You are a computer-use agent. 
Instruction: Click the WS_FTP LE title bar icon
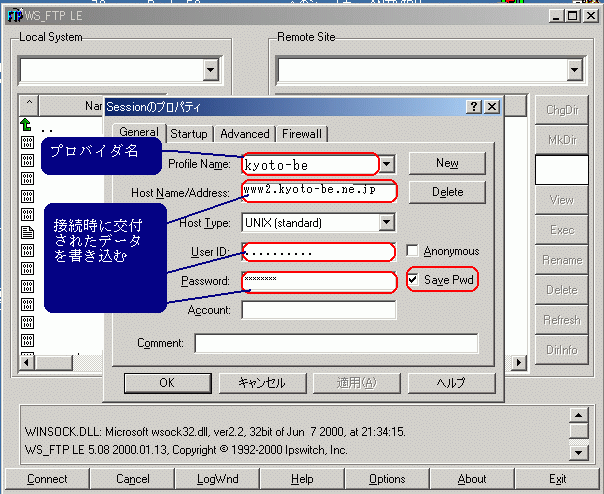click(x=15, y=16)
